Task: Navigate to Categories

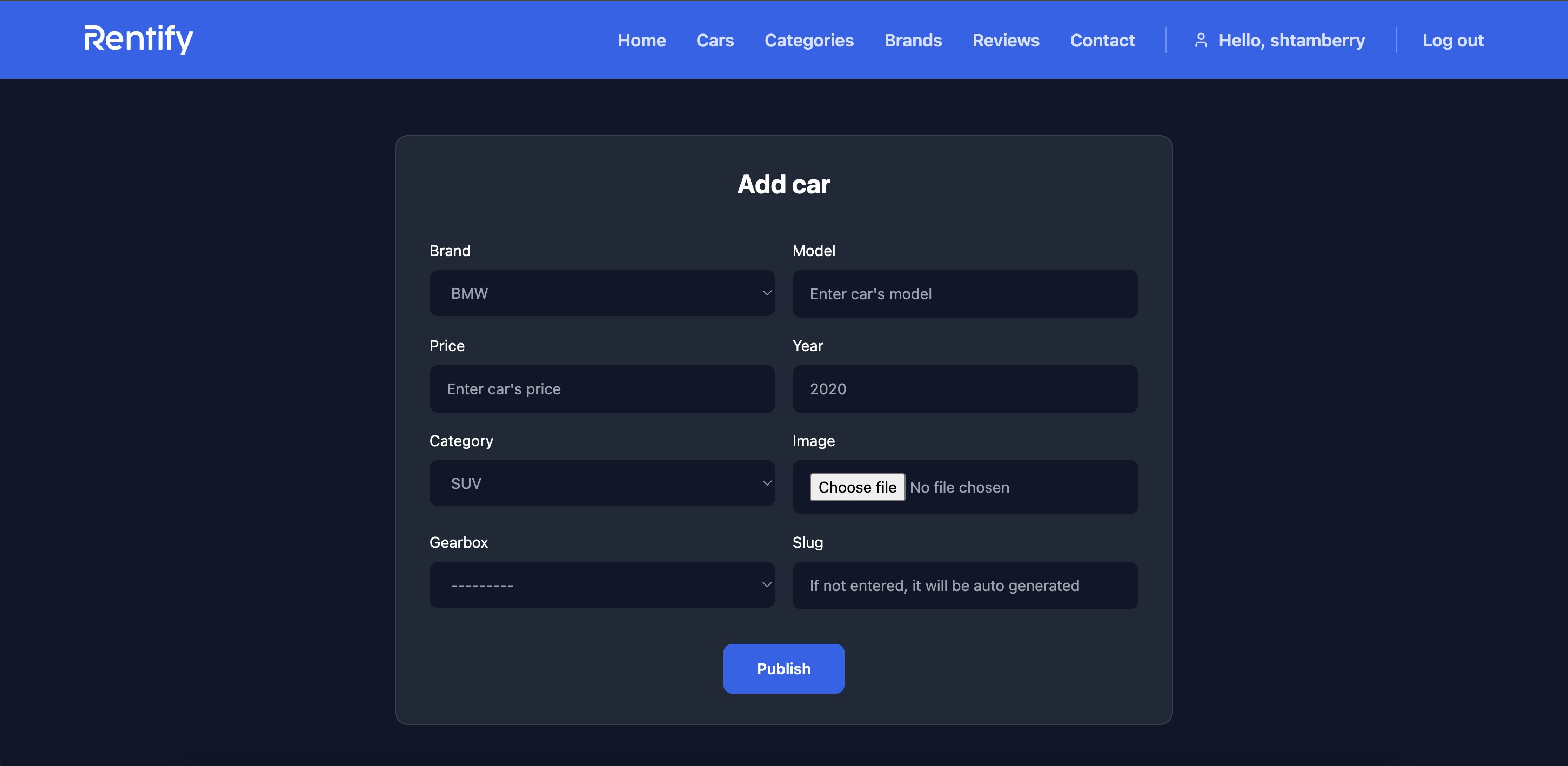Action: pos(808,40)
